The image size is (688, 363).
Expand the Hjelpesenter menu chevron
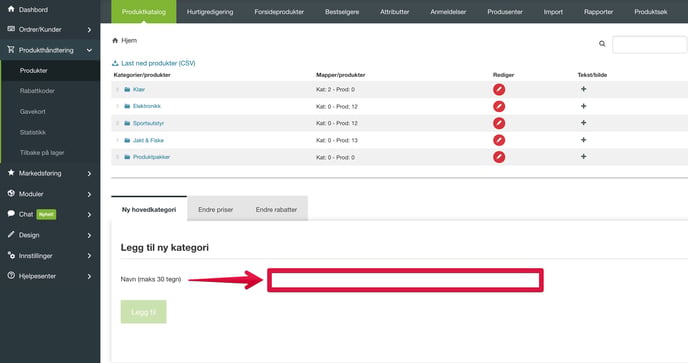click(x=89, y=277)
